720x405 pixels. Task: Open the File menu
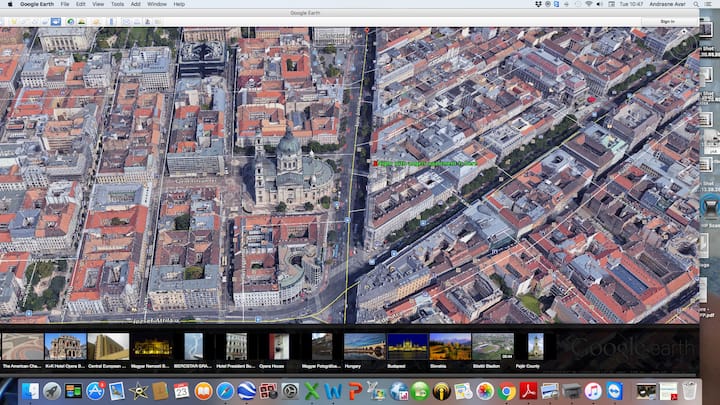tap(65, 4)
